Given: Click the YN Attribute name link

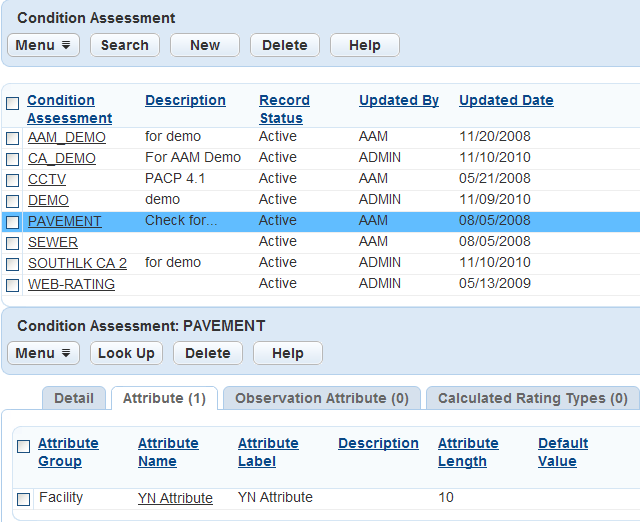Looking at the screenshot, I should (175, 498).
